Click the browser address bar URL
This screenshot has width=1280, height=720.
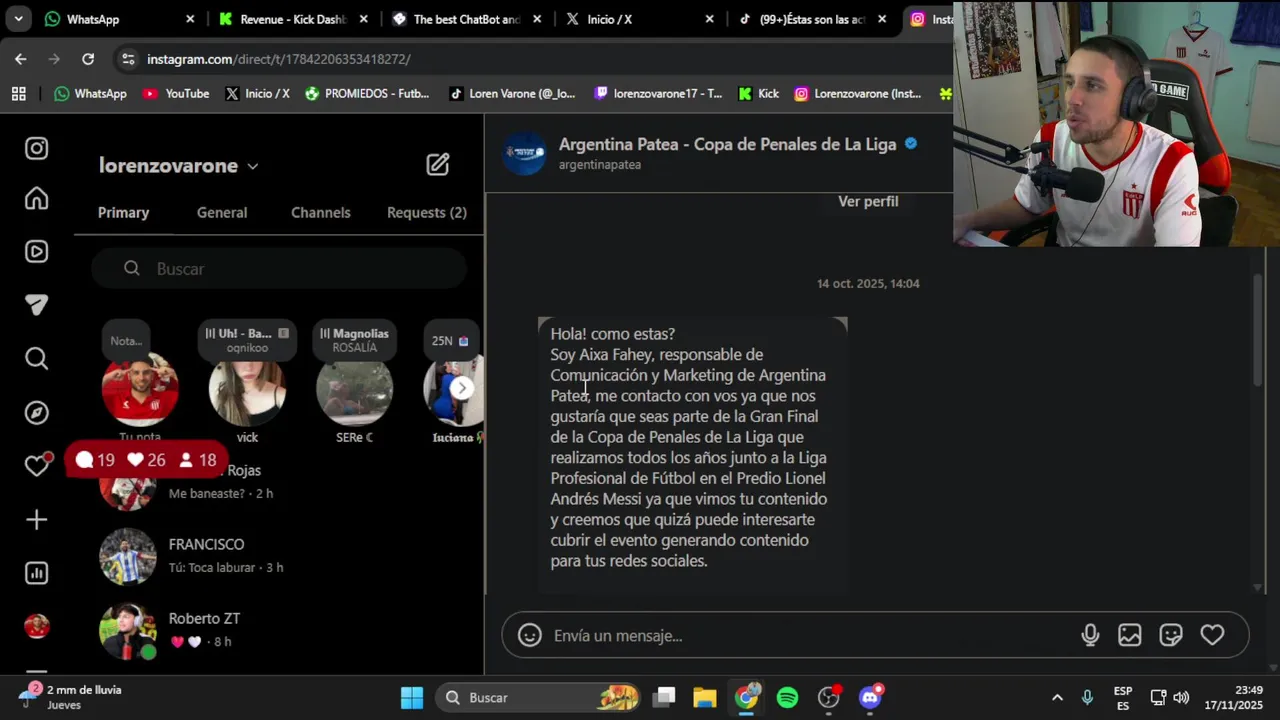[x=279, y=59]
